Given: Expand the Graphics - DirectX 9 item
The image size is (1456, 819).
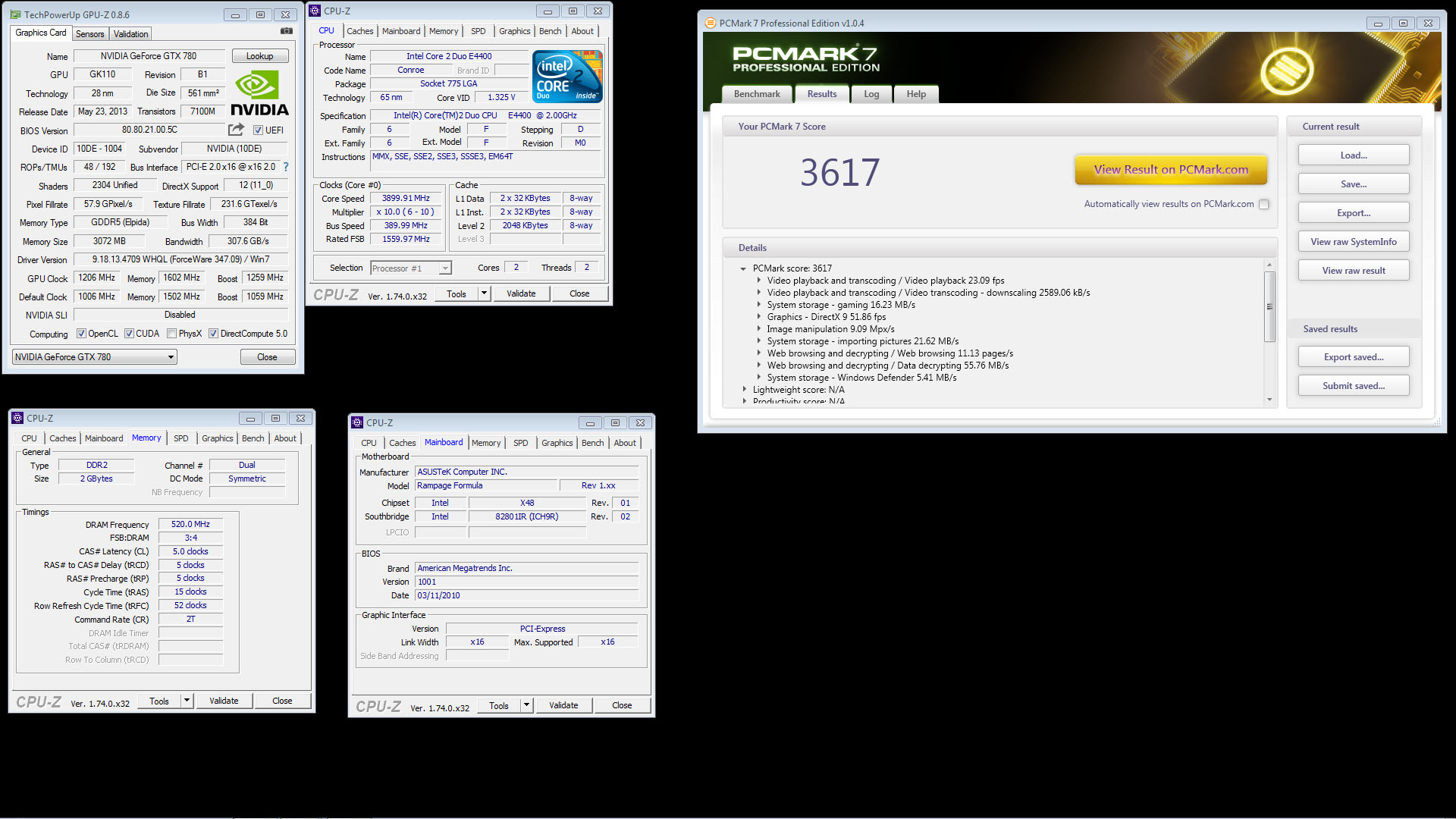Looking at the screenshot, I should [x=758, y=317].
